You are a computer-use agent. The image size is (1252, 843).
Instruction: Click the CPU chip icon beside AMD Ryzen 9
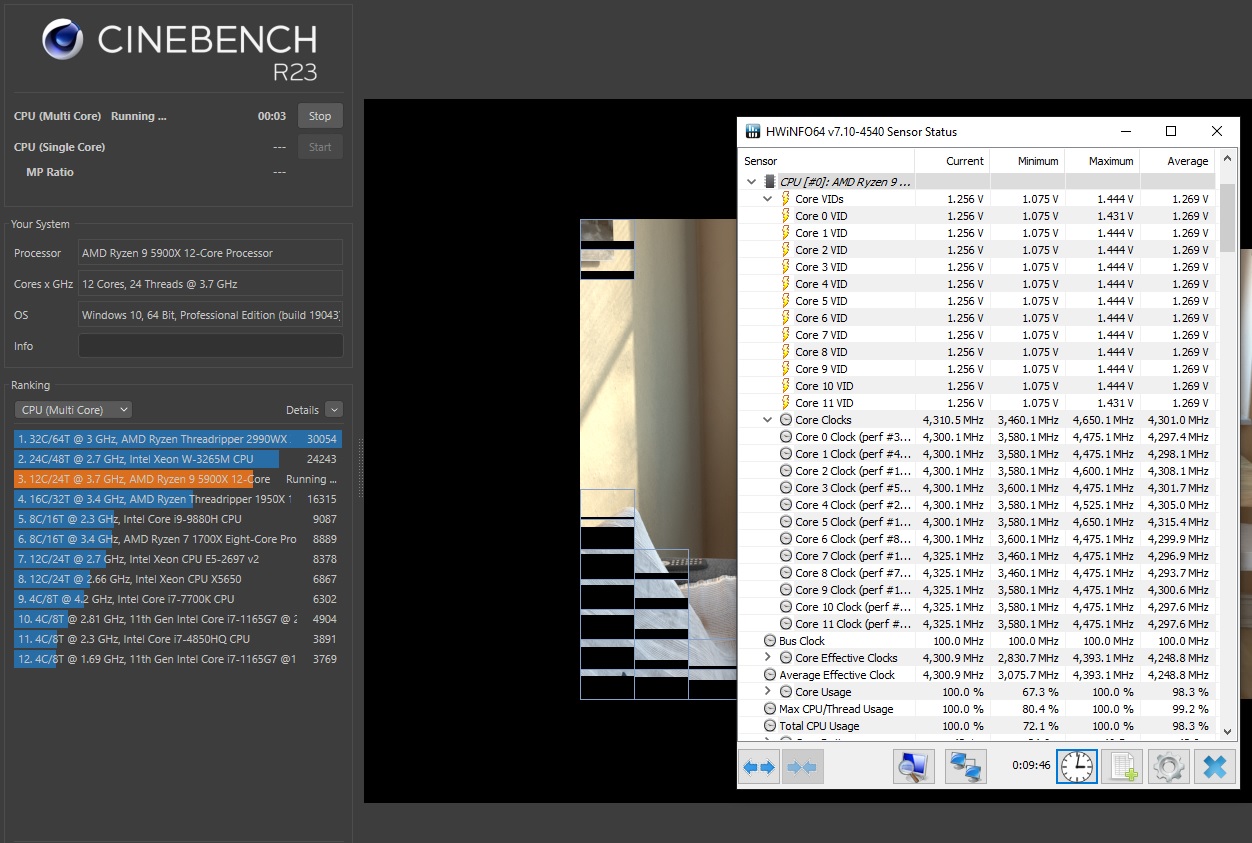pos(769,182)
